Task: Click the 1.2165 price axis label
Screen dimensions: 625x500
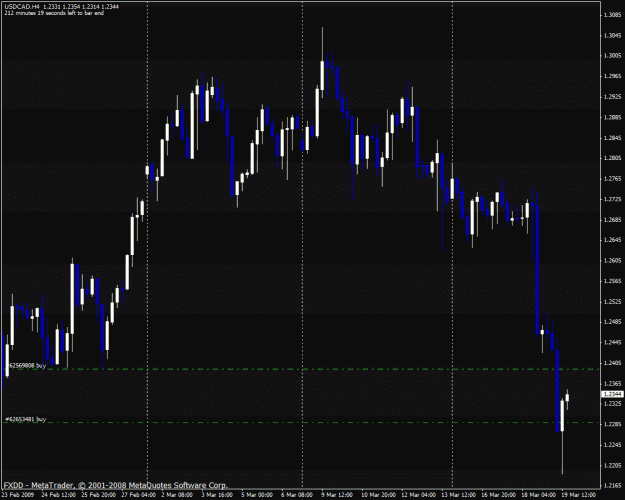Action: (613, 485)
